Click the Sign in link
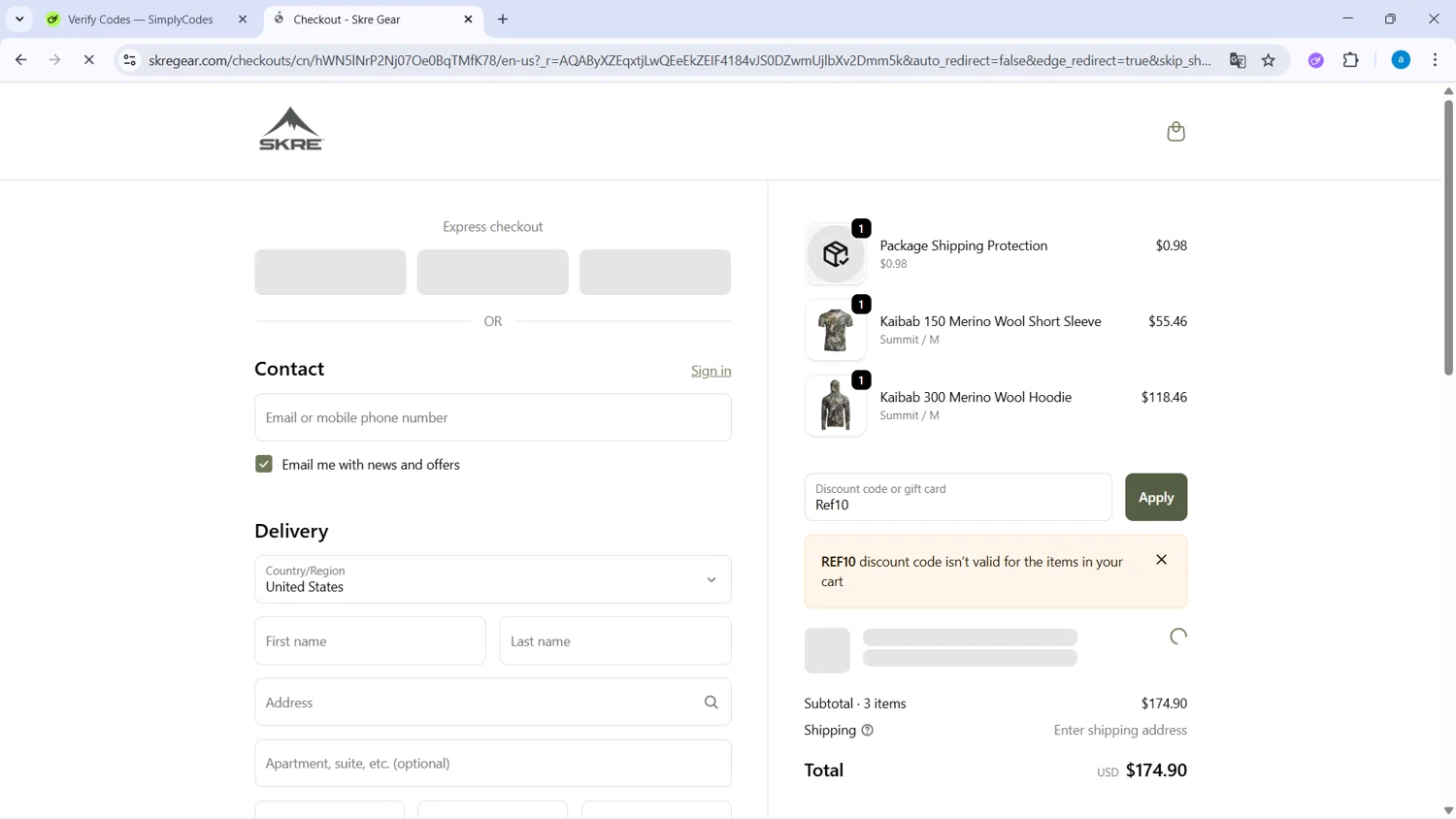The width and height of the screenshot is (1456, 819). point(711,371)
